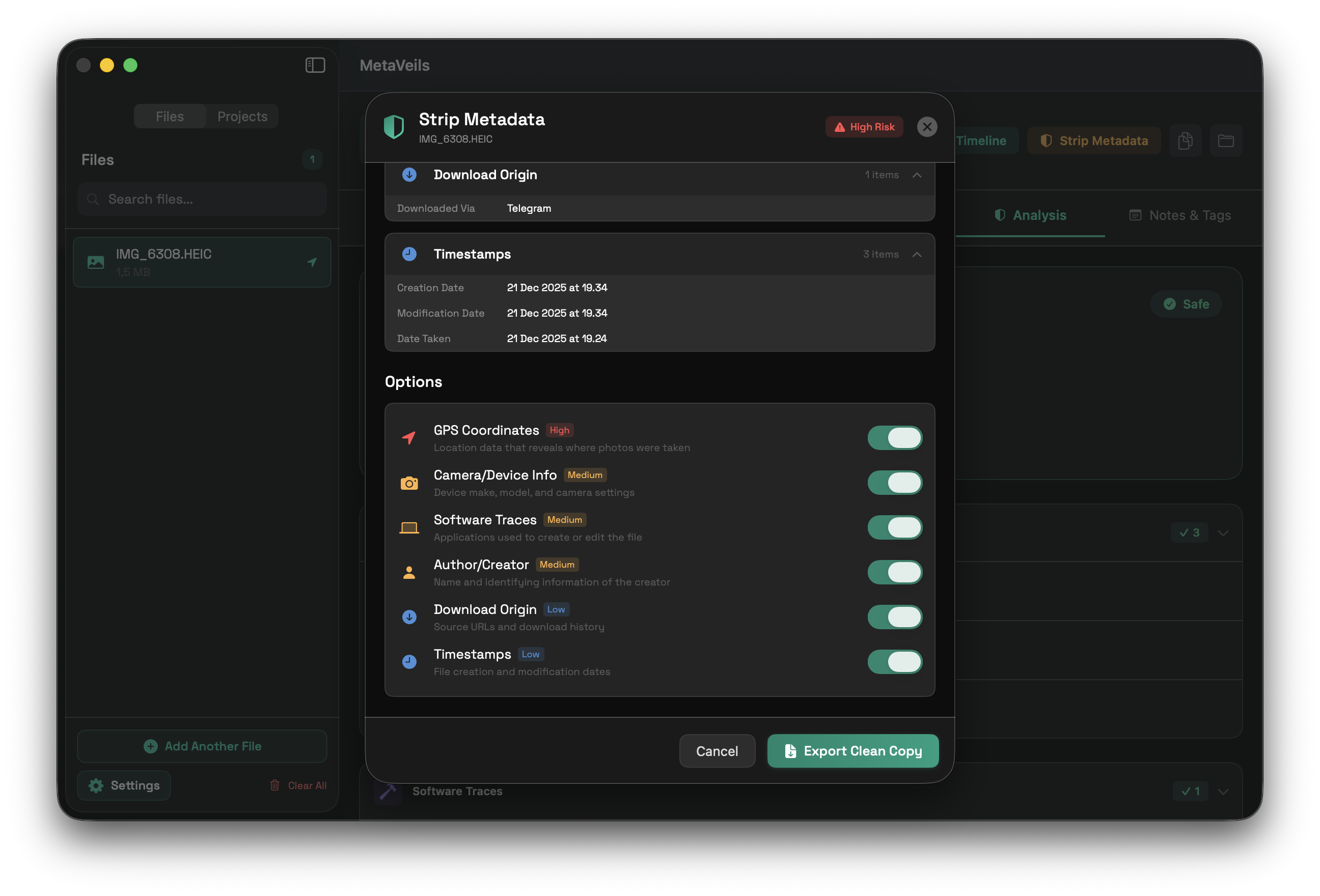This screenshot has height=896, width=1320.
Task: Switch off the Author/Creator toggle
Action: [x=895, y=572]
